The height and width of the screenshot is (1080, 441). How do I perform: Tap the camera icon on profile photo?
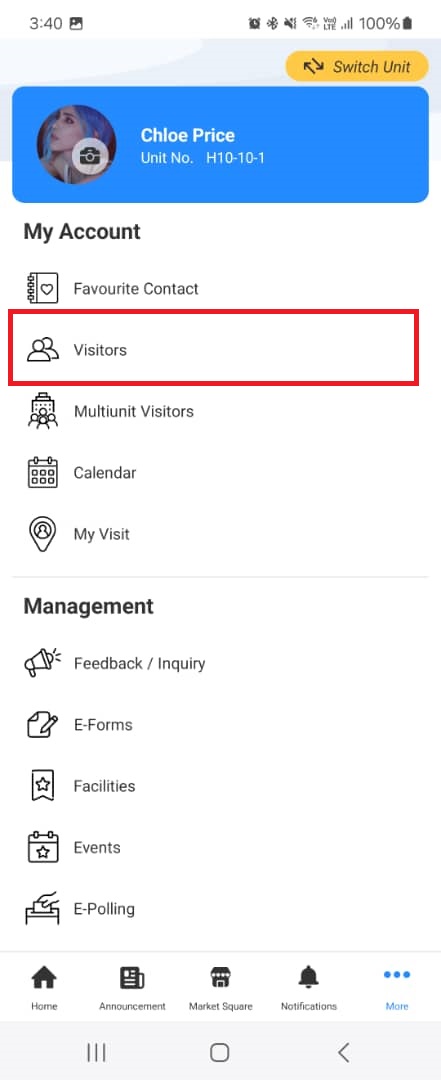pyautogui.click(x=90, y=156)
